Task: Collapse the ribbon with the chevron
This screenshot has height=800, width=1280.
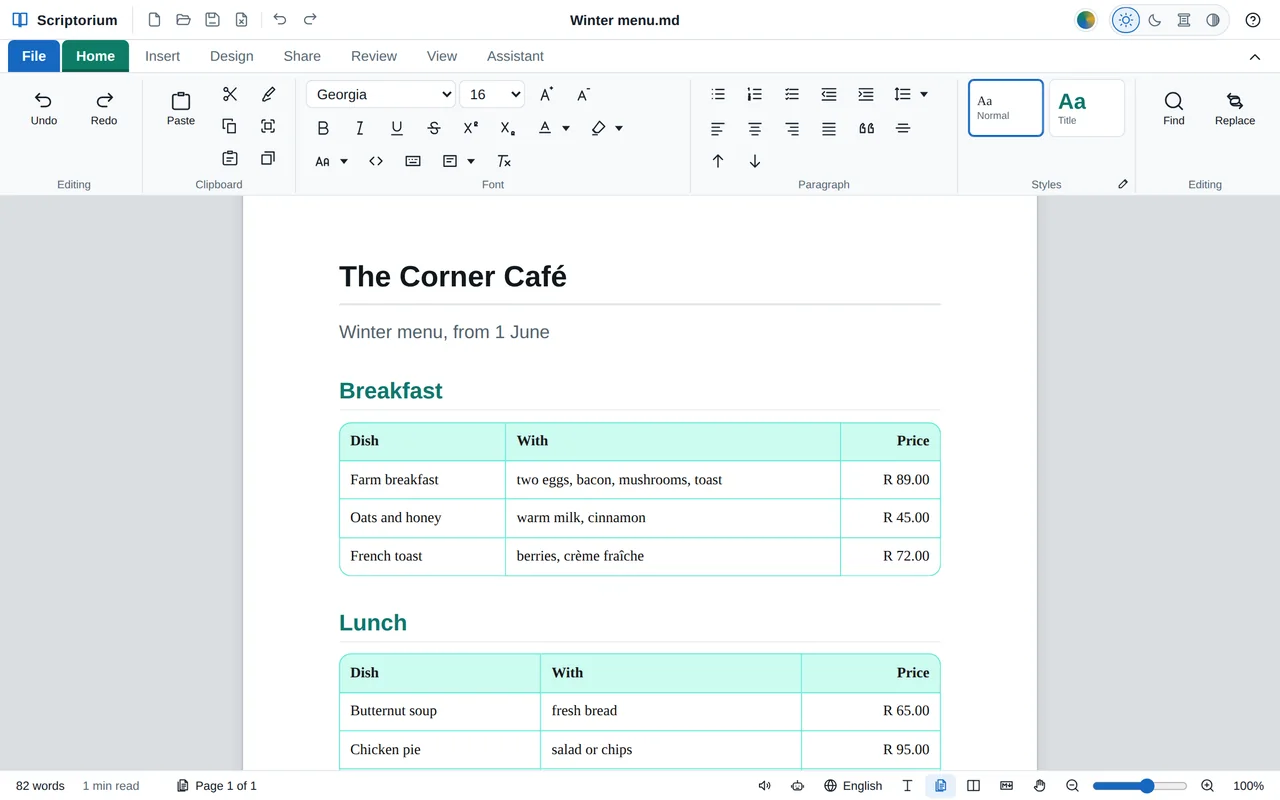Action: pyautogui.click(x=1255, y=57)
